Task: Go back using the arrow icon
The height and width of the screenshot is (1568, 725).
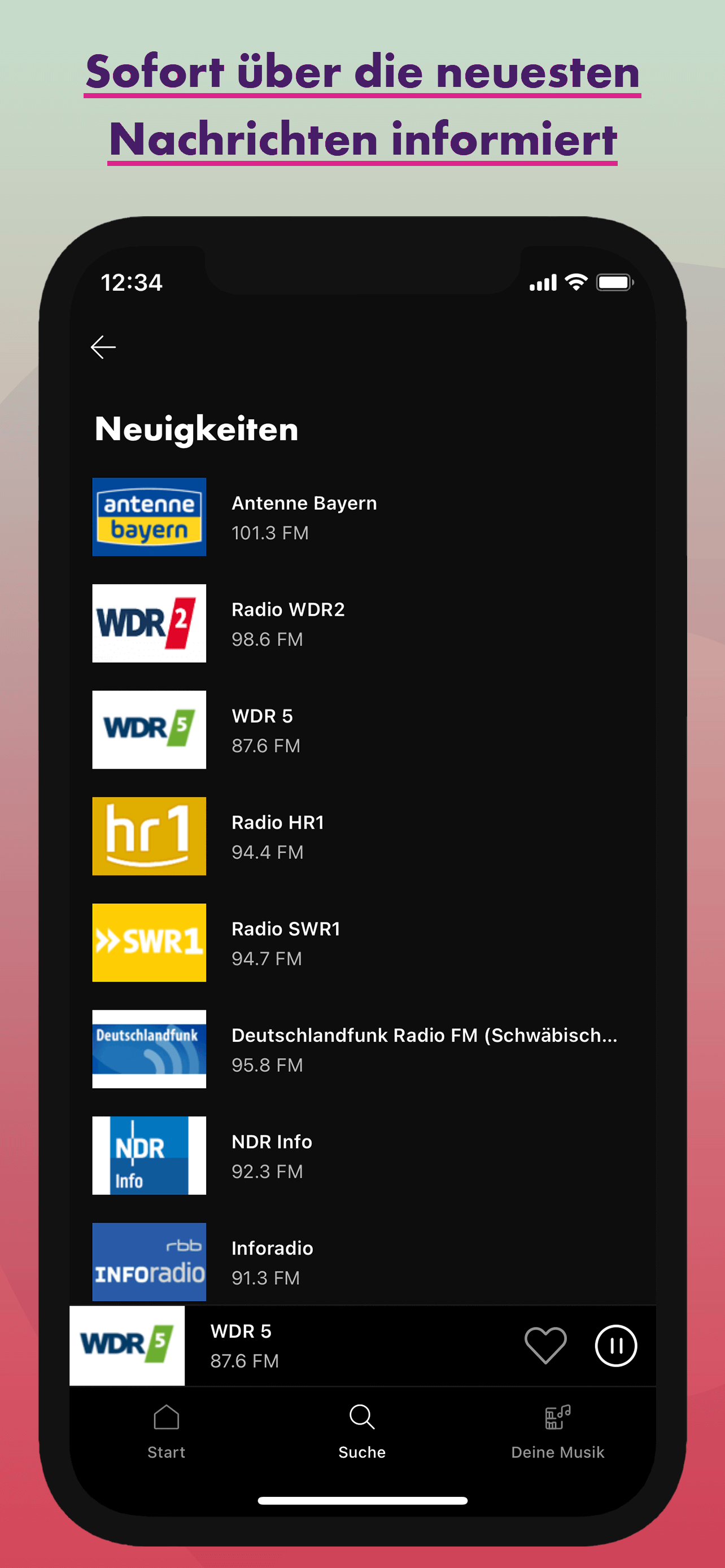Action: pyautogui.click(x=103, y=347)
